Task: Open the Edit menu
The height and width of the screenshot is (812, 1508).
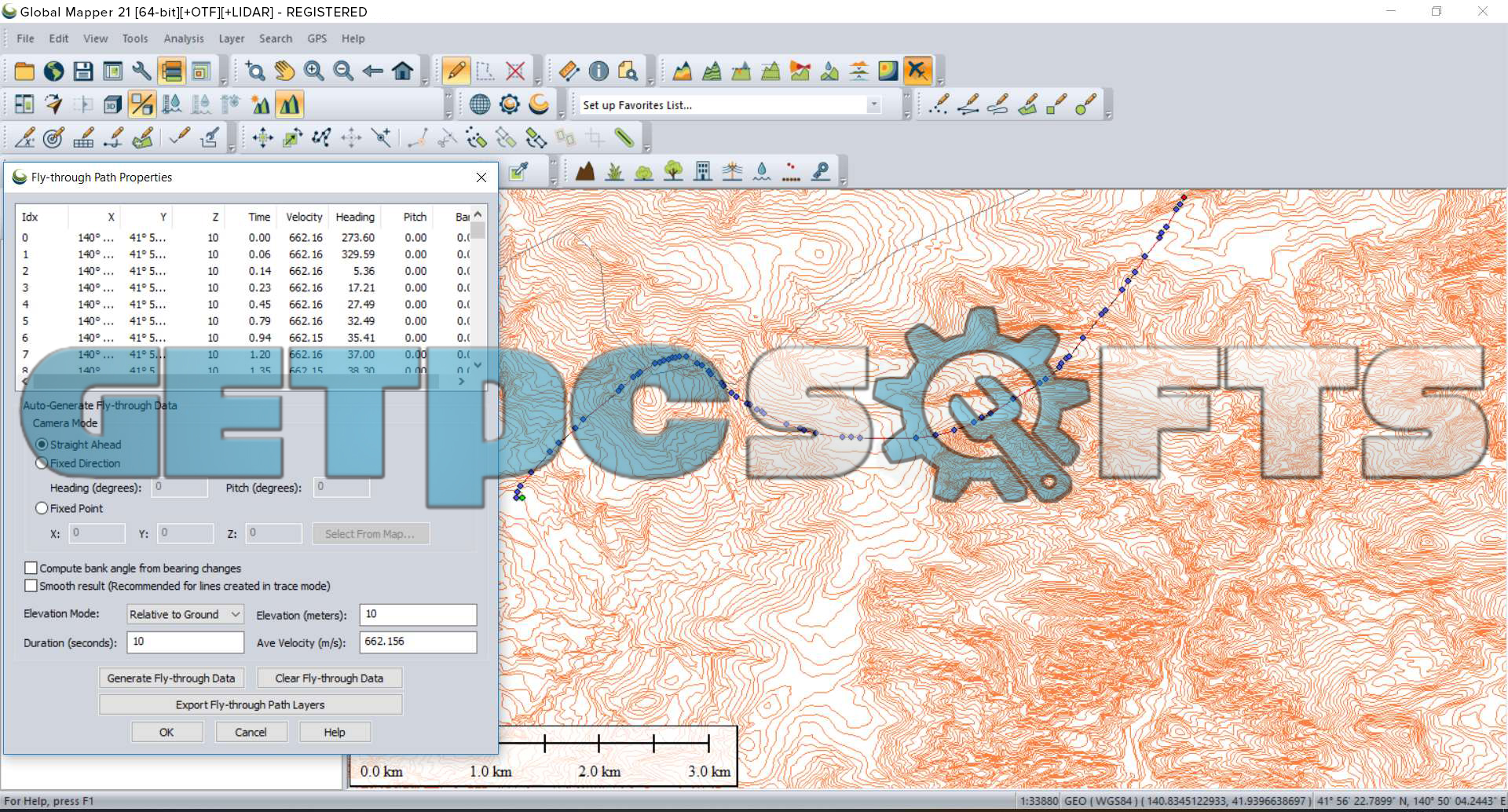Action: [58, 38]
